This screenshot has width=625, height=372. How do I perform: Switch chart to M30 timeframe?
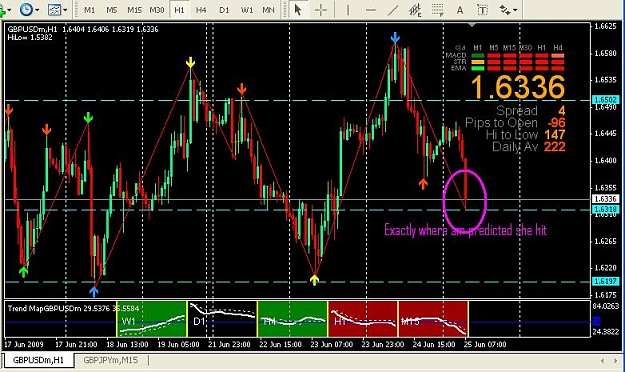click(157, 10)
